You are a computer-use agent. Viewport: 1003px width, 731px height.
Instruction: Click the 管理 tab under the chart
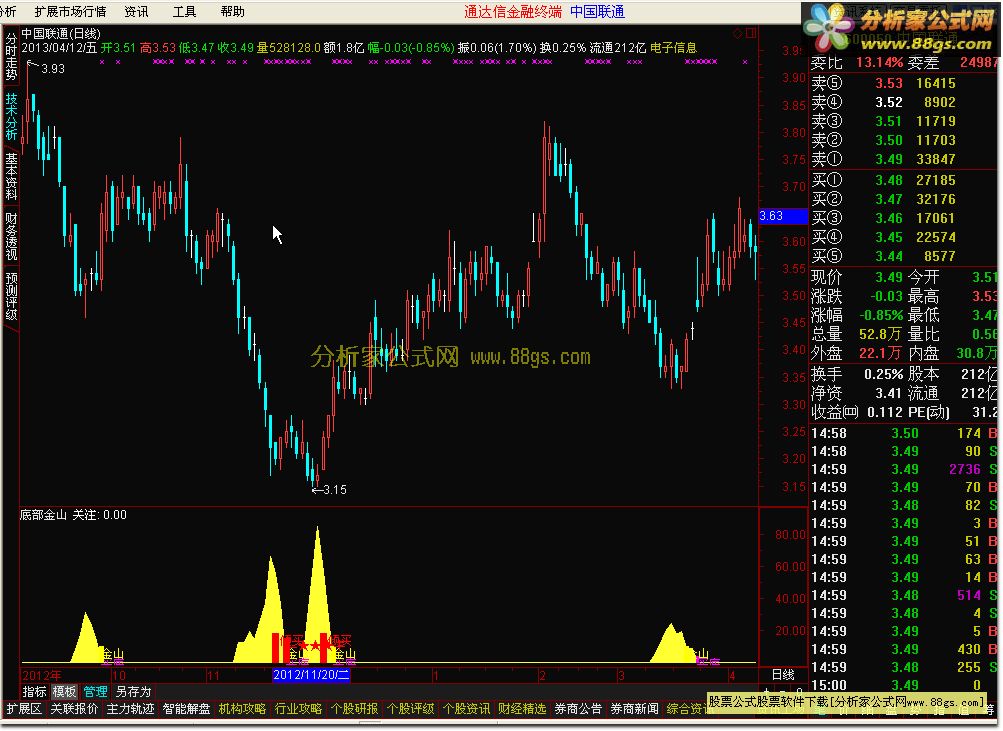(95, 691)
